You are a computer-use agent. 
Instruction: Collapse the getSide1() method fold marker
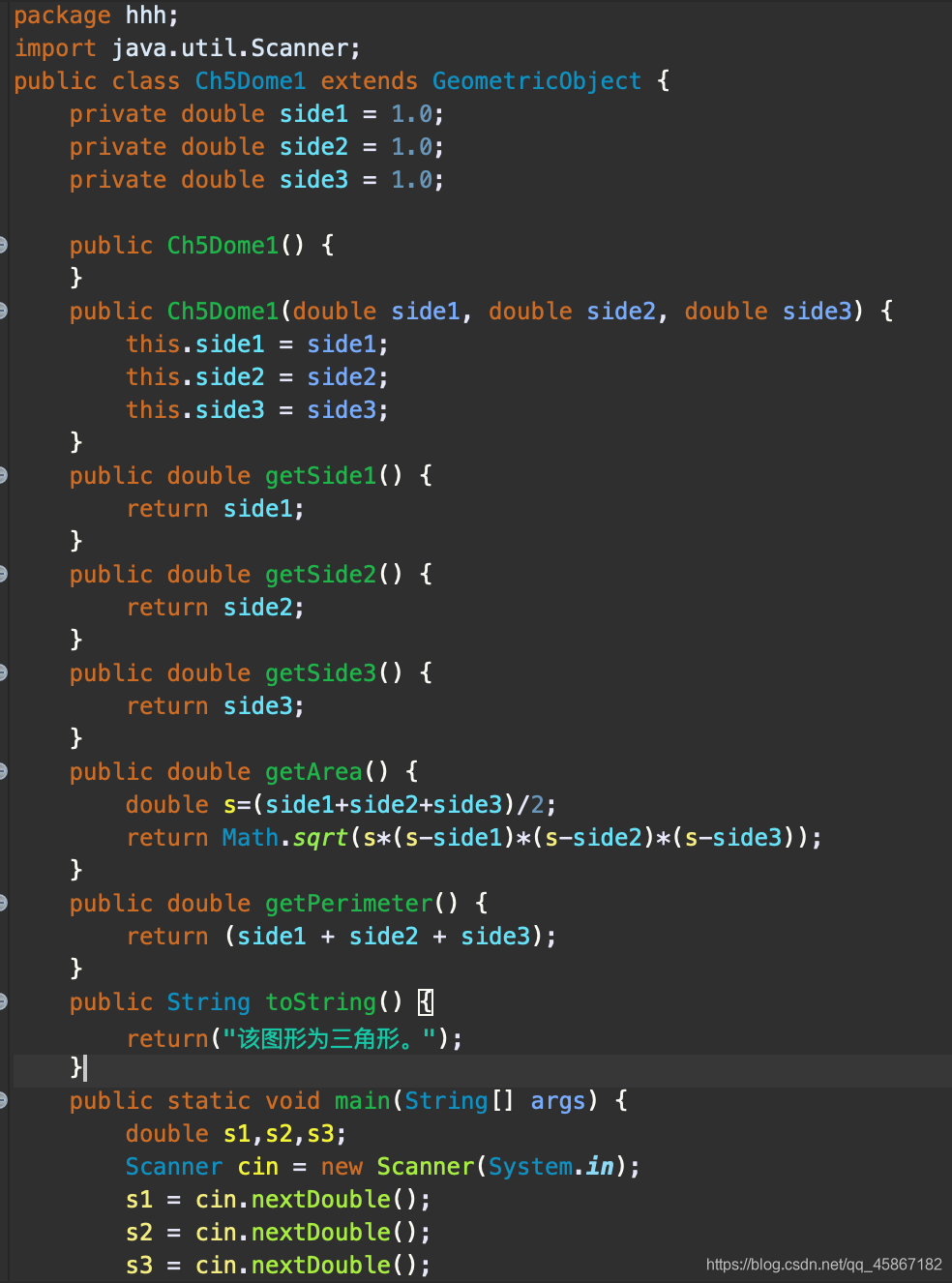tap(3, 475)
